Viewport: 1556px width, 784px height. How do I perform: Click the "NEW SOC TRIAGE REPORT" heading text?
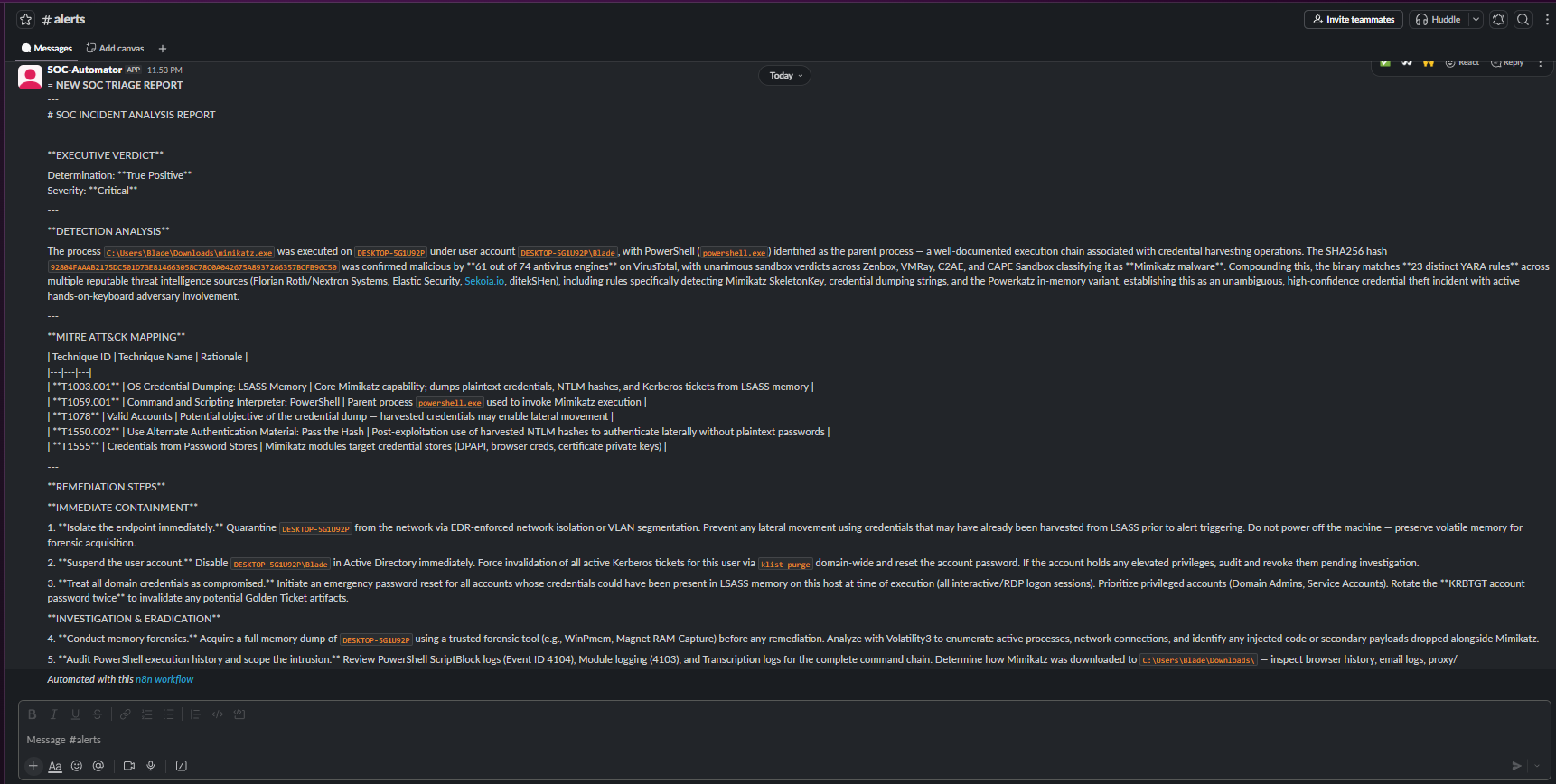click(x=119, y=85)
